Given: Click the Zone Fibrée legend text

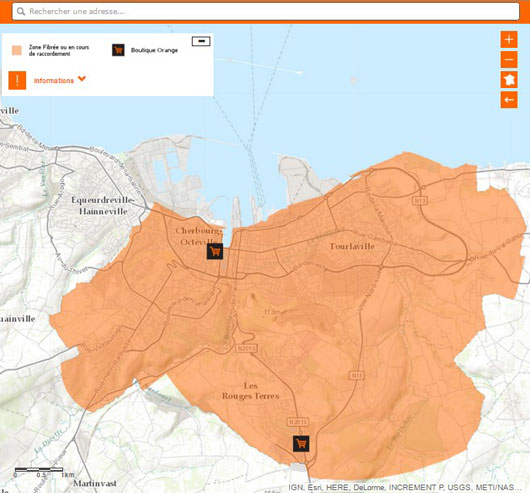Looking at the screenshot, I should [59, 50].
